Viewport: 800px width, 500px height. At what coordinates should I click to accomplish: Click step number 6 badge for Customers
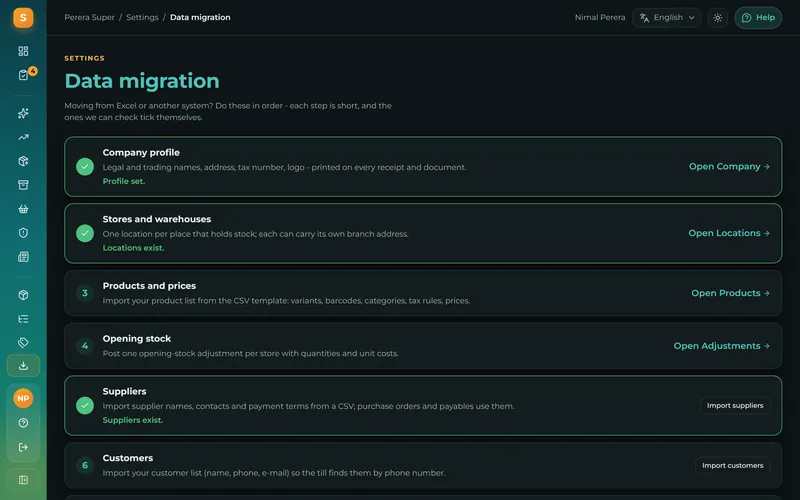tap(85, 465)
